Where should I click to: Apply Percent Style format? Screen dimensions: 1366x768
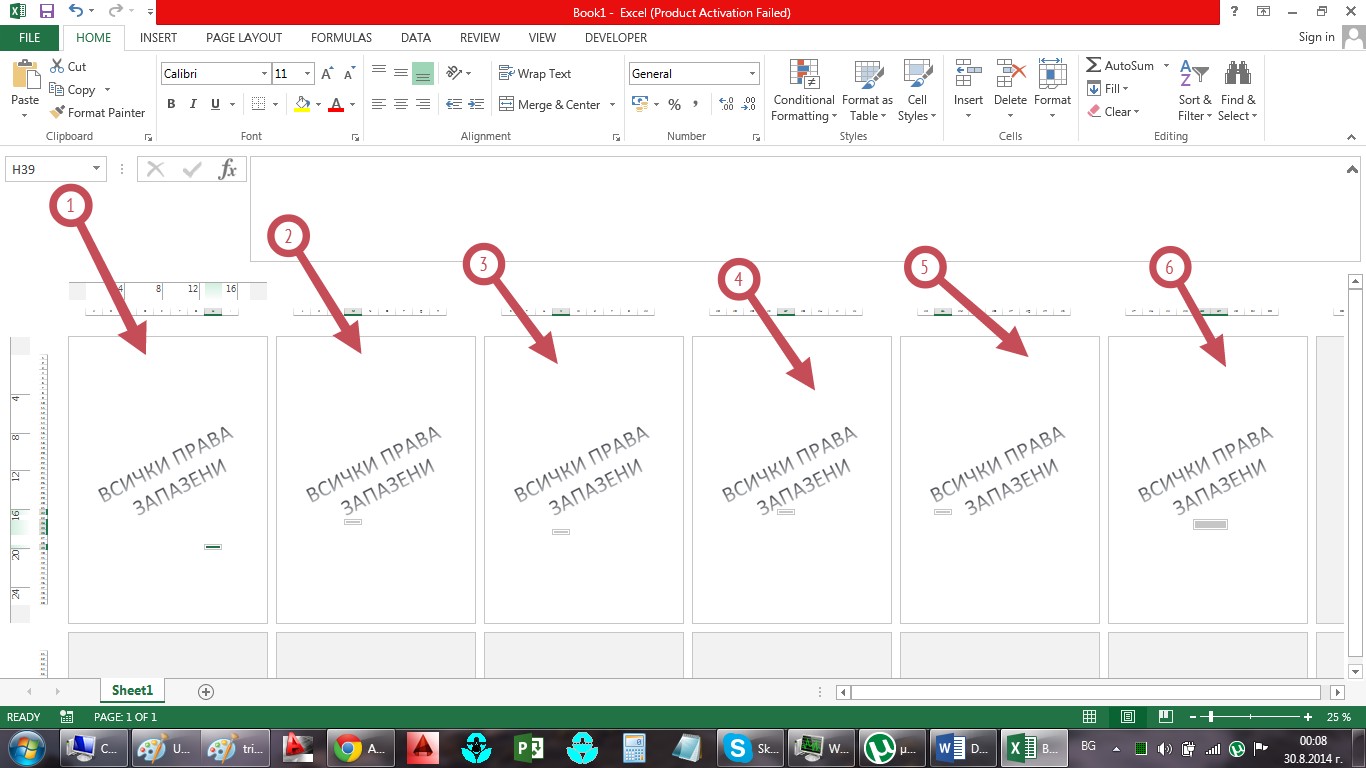pos(674,104)
